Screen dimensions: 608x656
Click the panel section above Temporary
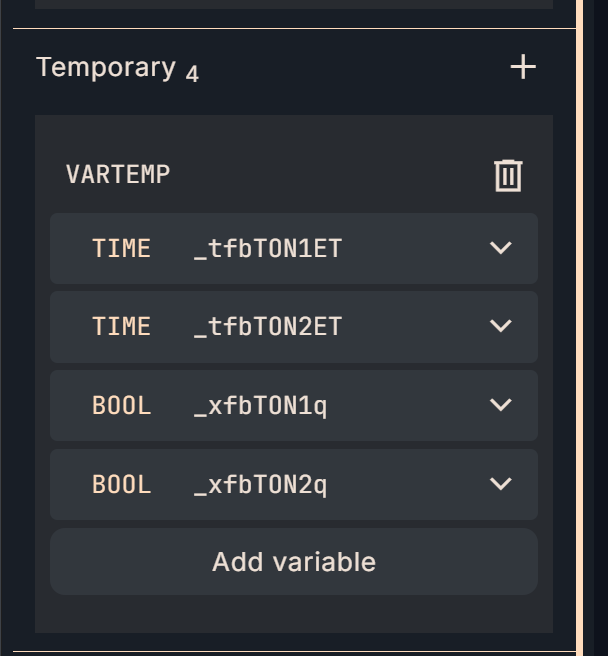(294, 4)
